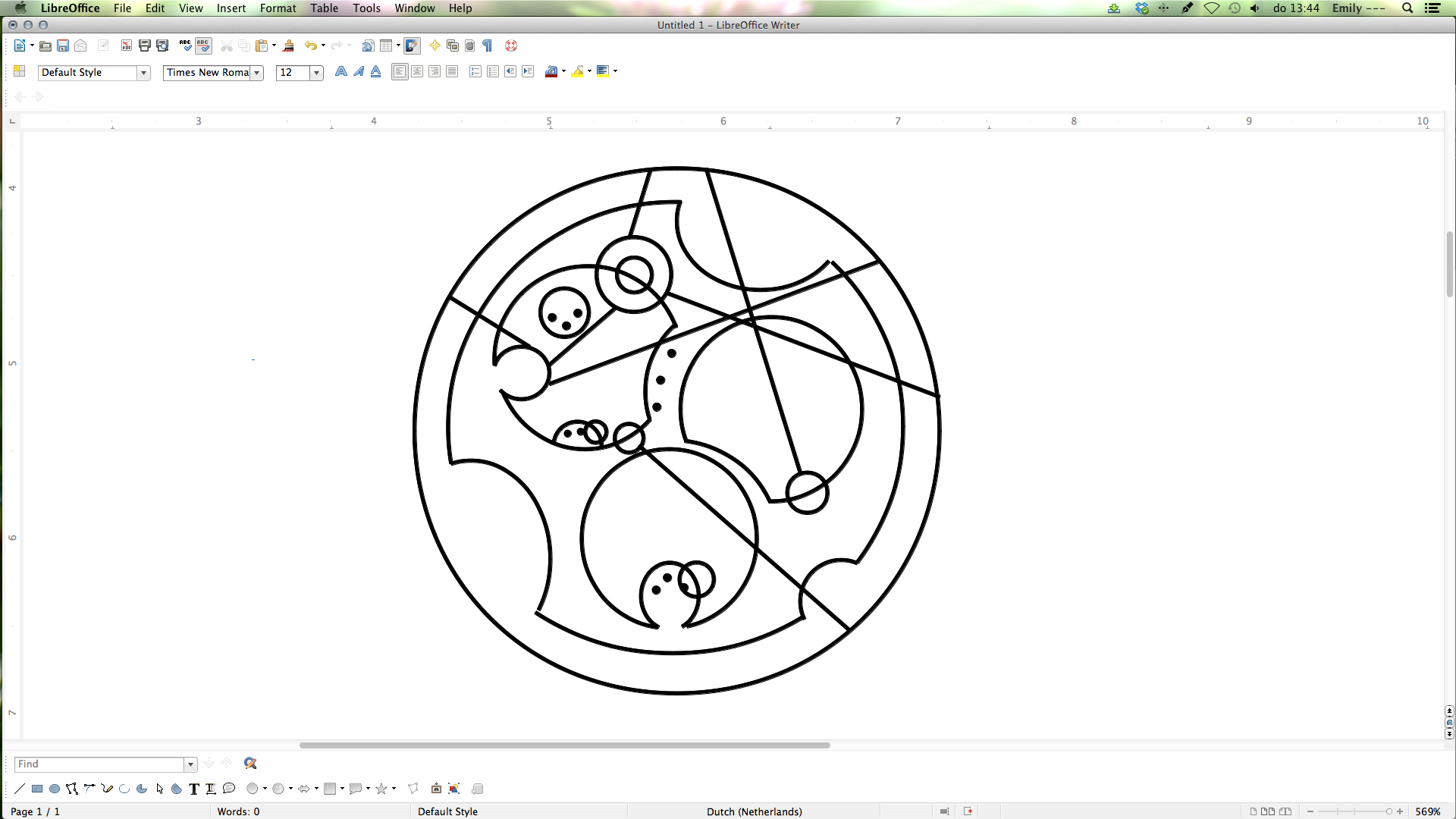
Task: Click the Freeform curve tool
Action: pos(107,788)
